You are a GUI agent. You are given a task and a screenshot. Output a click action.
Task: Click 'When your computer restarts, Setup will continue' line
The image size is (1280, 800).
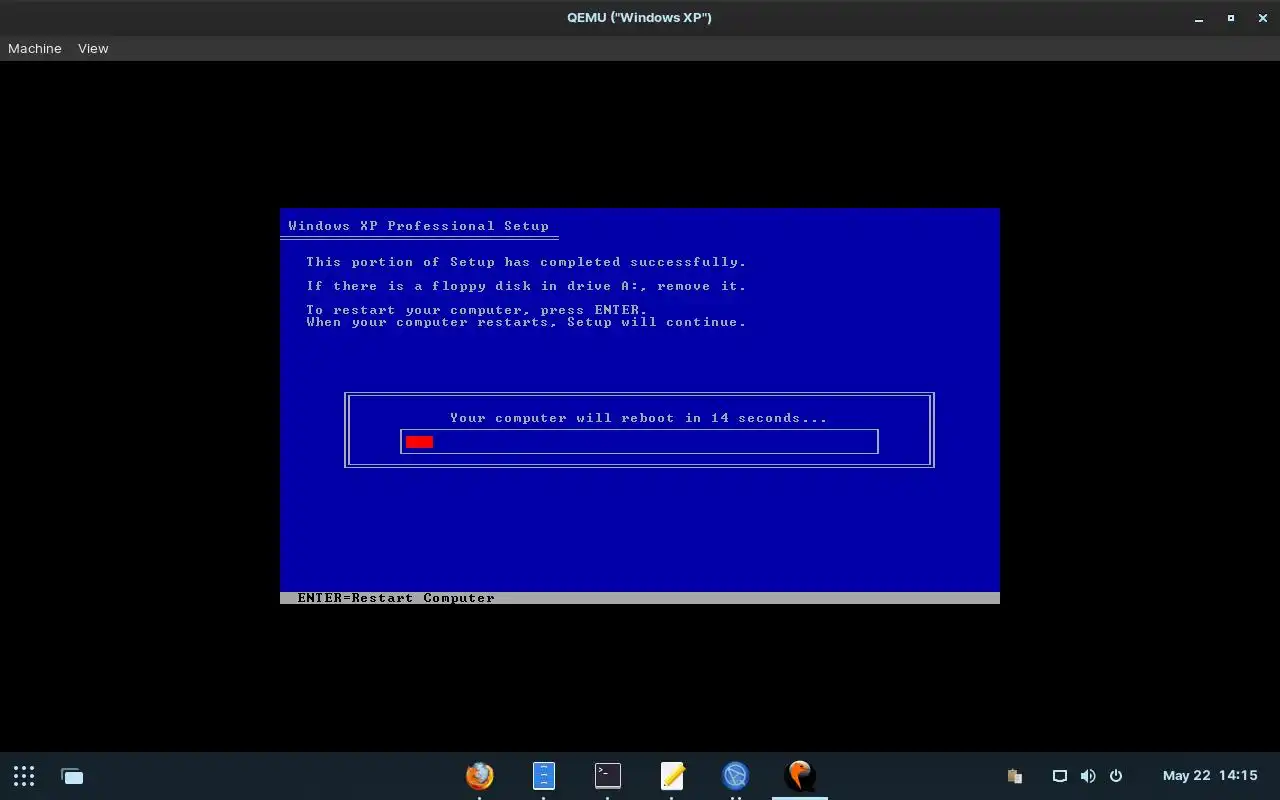(x=526, y=322)
